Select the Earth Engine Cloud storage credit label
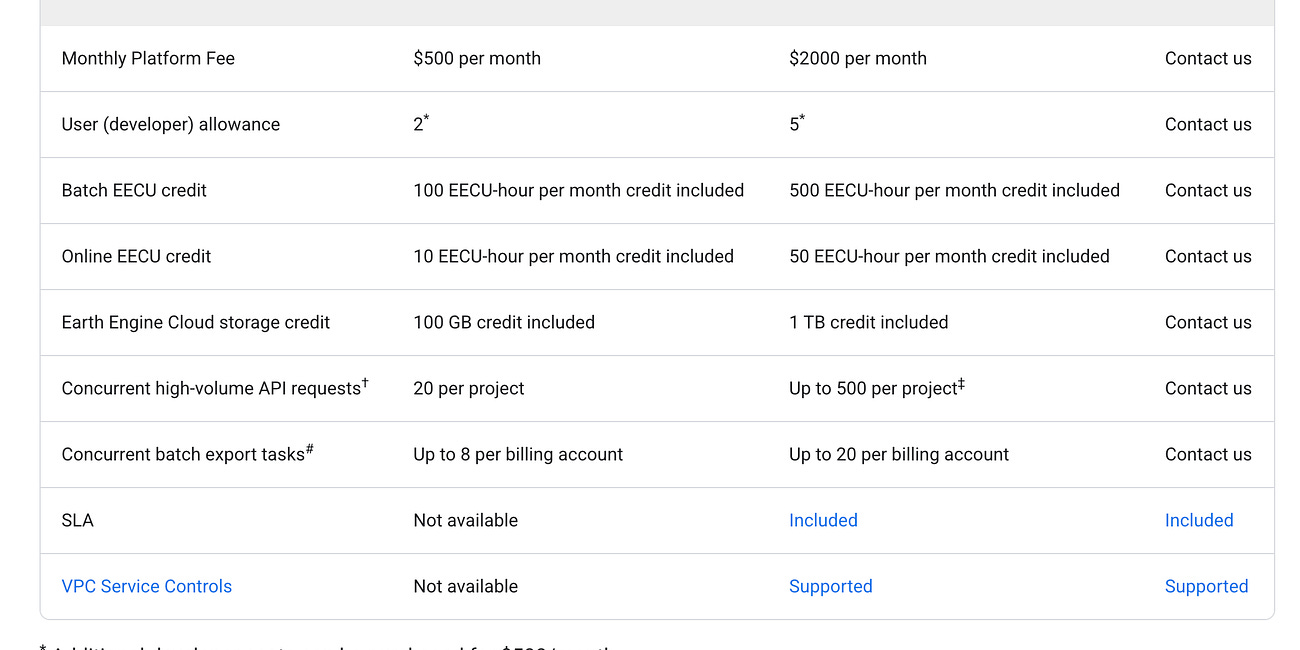Screen dimensions: 1300x650 196,322
